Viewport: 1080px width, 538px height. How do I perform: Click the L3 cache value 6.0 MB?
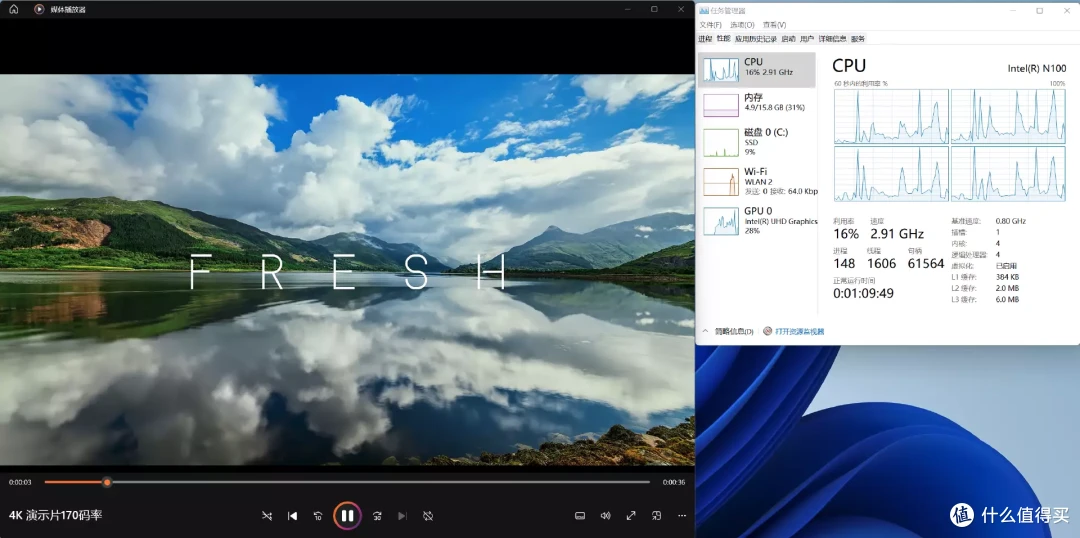(x=1007, y=299)
